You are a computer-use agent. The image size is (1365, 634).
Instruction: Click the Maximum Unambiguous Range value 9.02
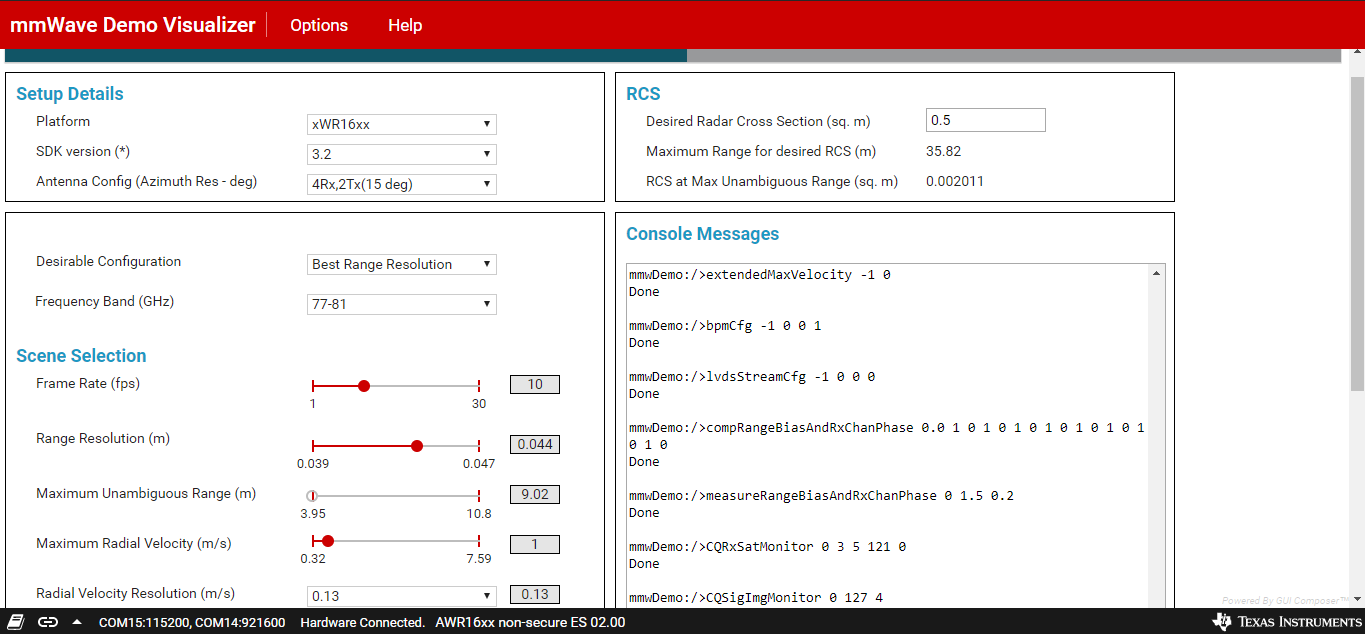coord(535,494)
